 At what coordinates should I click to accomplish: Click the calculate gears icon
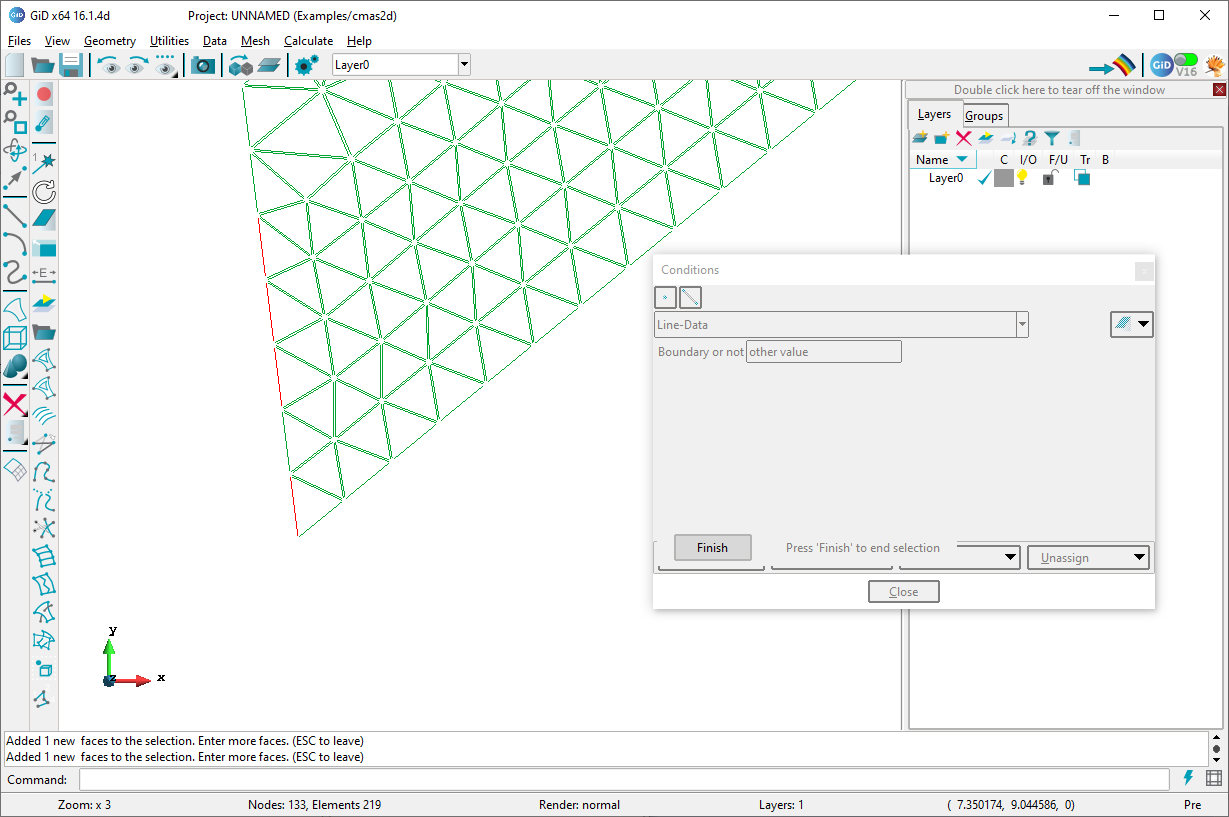tap(306, 65)
